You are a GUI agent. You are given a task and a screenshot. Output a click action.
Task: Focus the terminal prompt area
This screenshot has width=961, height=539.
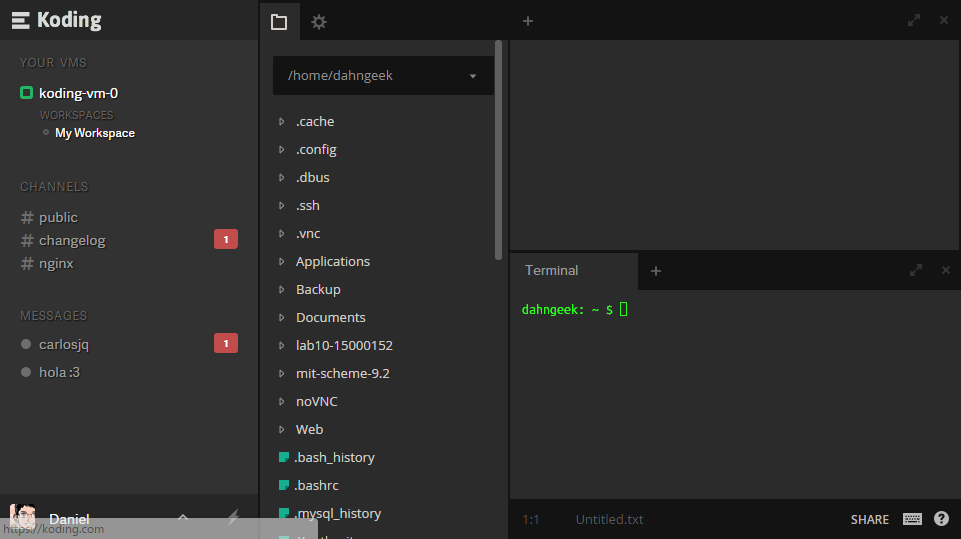(x=734, y=394)
